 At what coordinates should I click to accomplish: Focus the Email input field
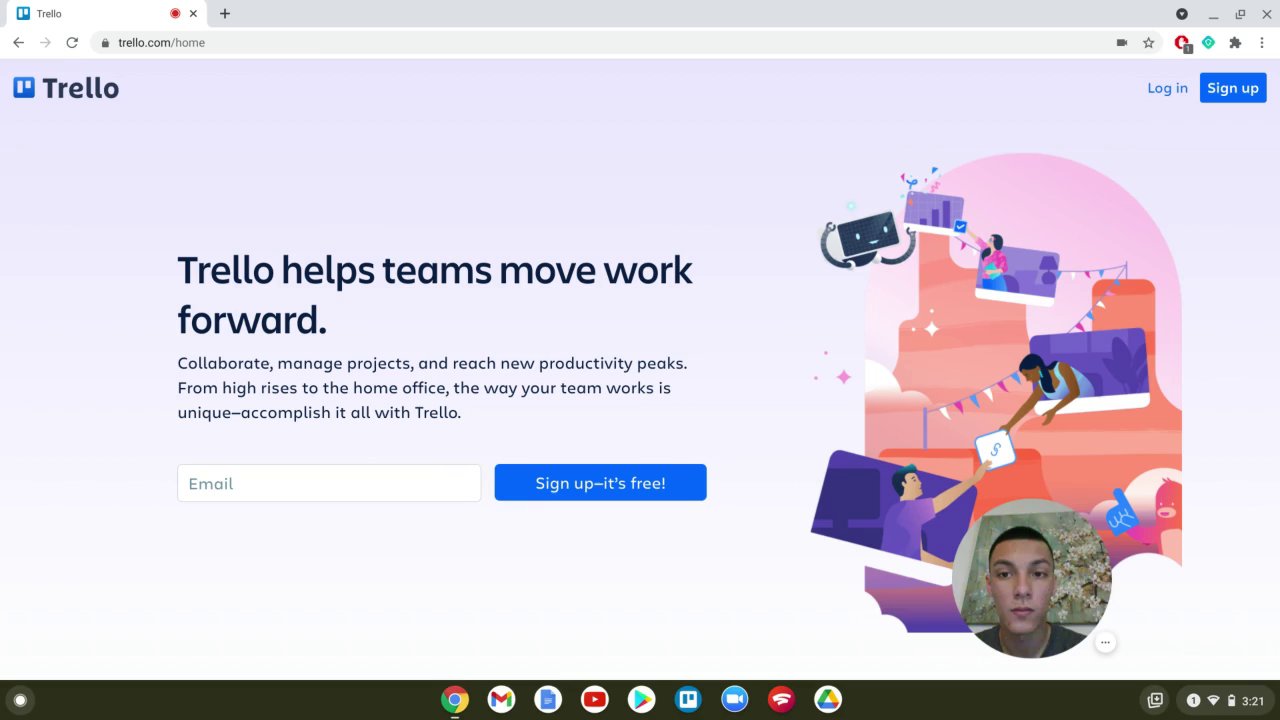click(329, 483)
